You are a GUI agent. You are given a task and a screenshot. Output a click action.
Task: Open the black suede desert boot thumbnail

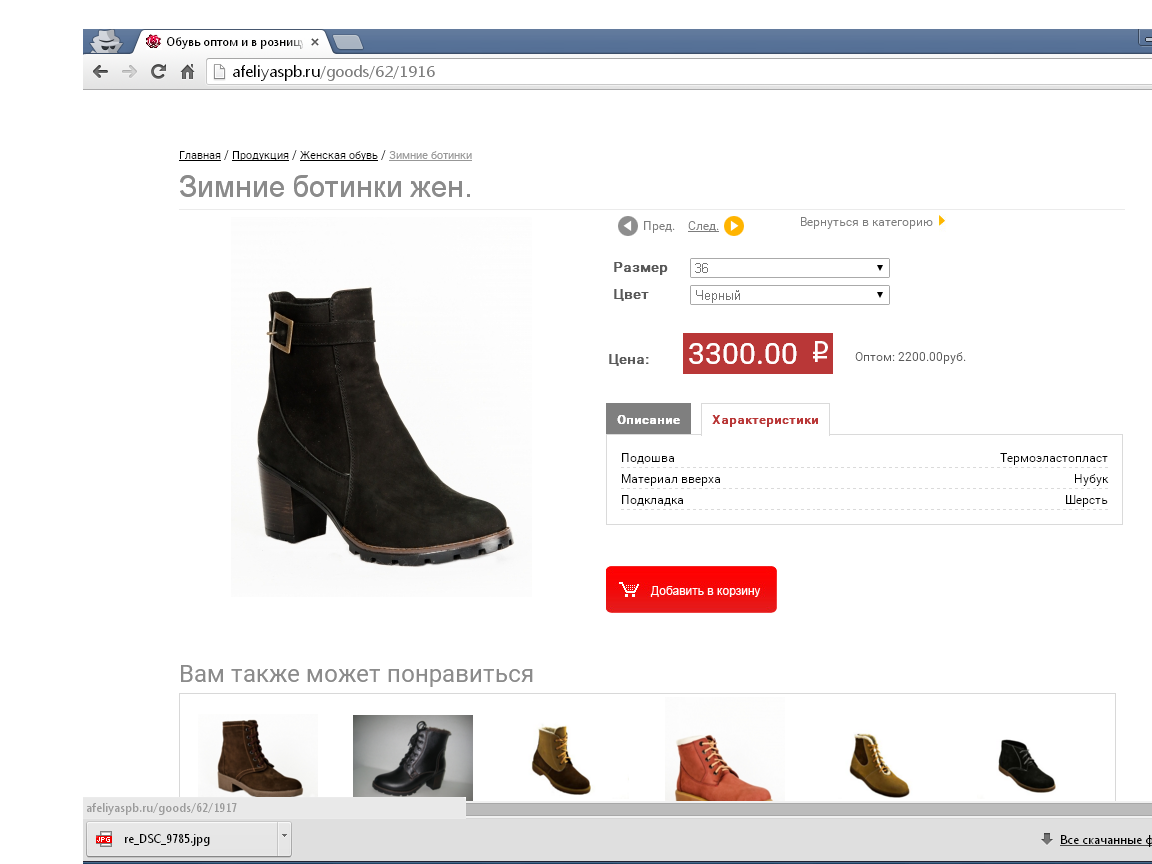(x=1027, y=765)
